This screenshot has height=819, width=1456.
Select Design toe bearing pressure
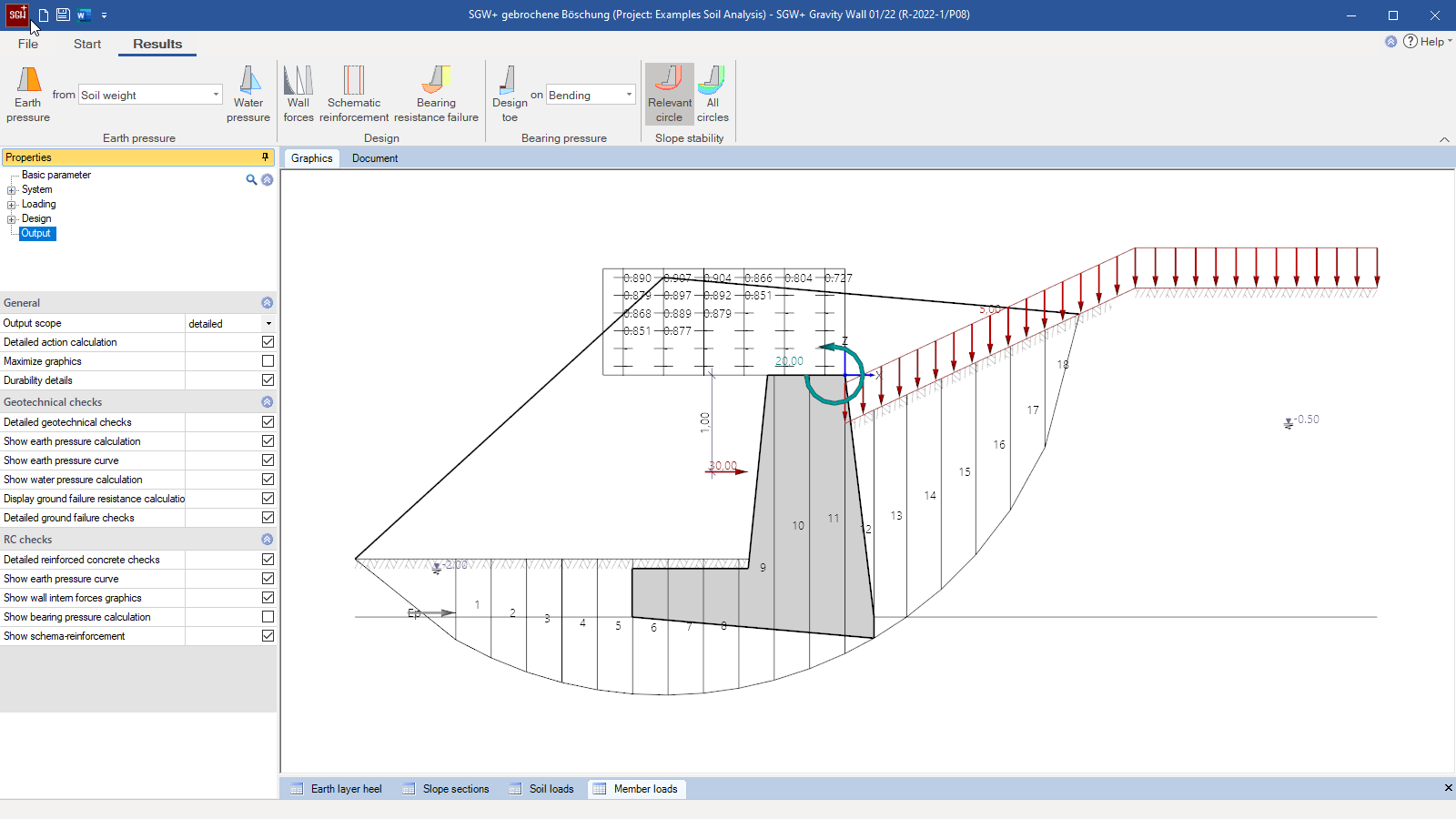coord(510,94)
